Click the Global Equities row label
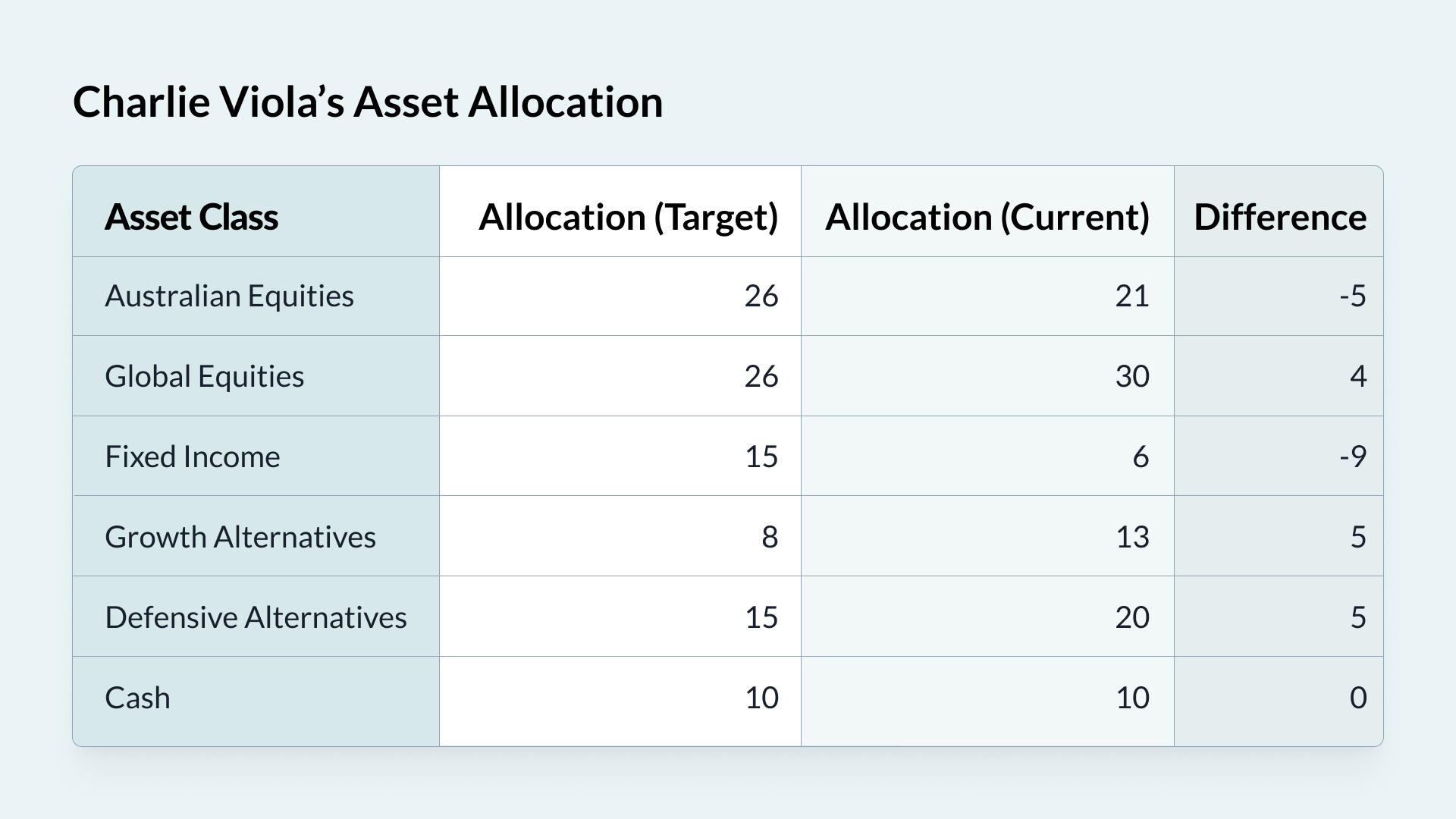The image size is (1456, 819). coord(204,376)
